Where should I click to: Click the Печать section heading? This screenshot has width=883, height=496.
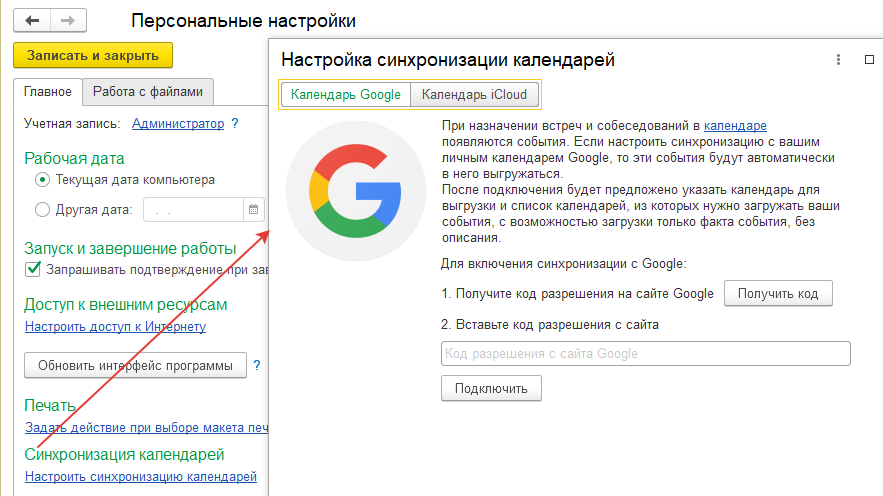tap(50, 405)
